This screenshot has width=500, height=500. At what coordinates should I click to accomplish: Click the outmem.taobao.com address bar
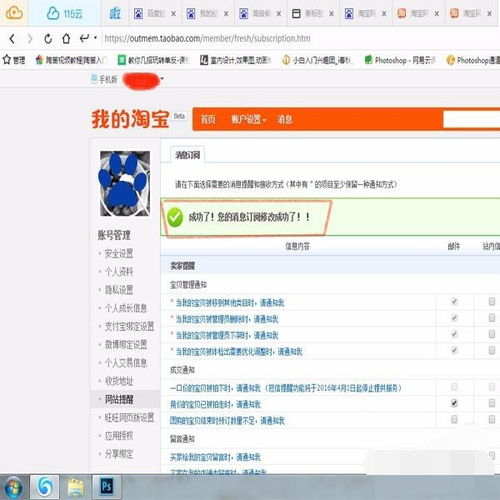207,39
